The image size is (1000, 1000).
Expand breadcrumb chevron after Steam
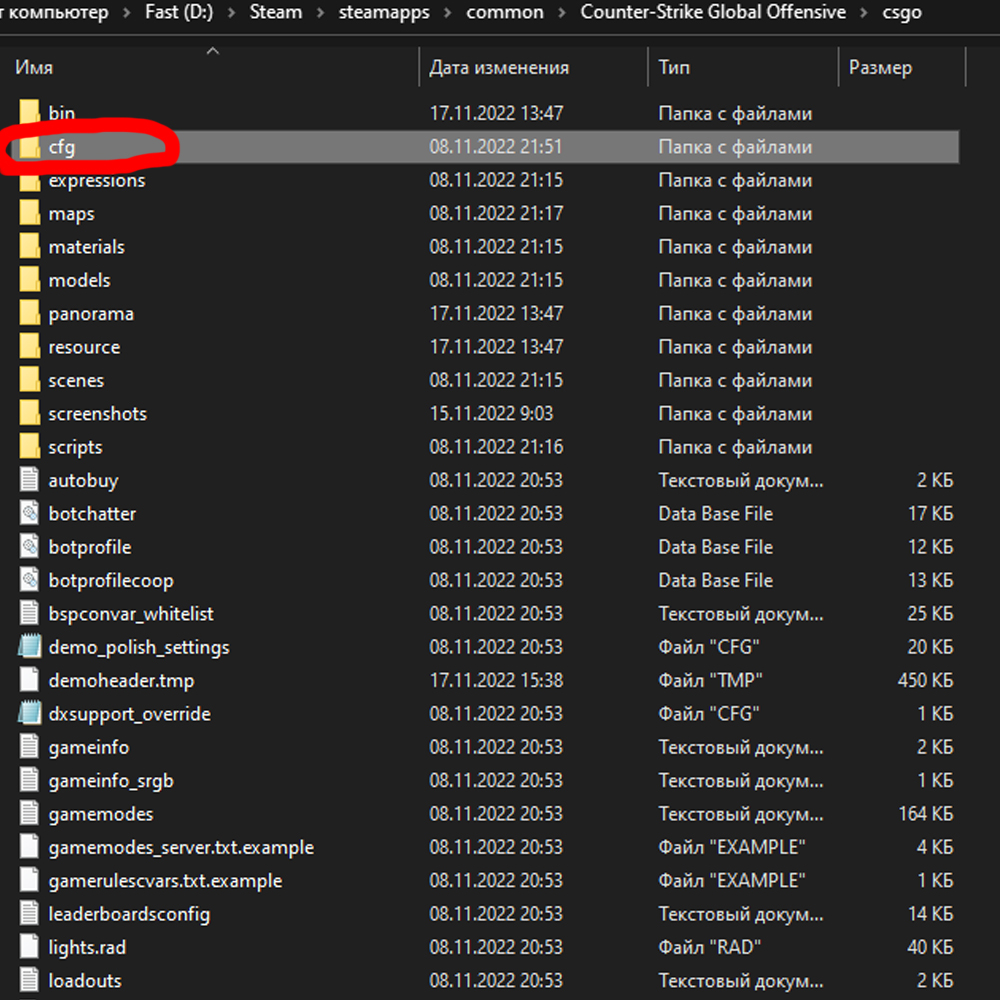pyautogui.click(x=321, y=13)
